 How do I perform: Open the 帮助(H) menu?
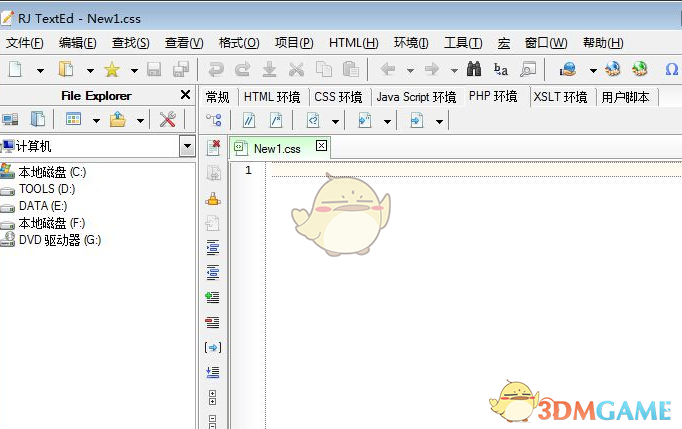(x=603, y=43)
